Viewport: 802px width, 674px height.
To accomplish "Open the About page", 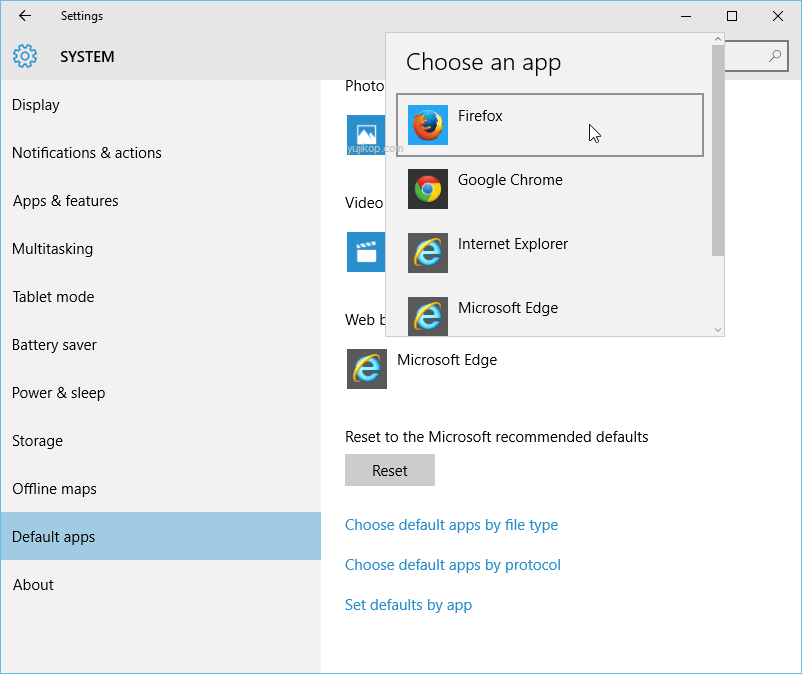I will click(x=161, y=585).
